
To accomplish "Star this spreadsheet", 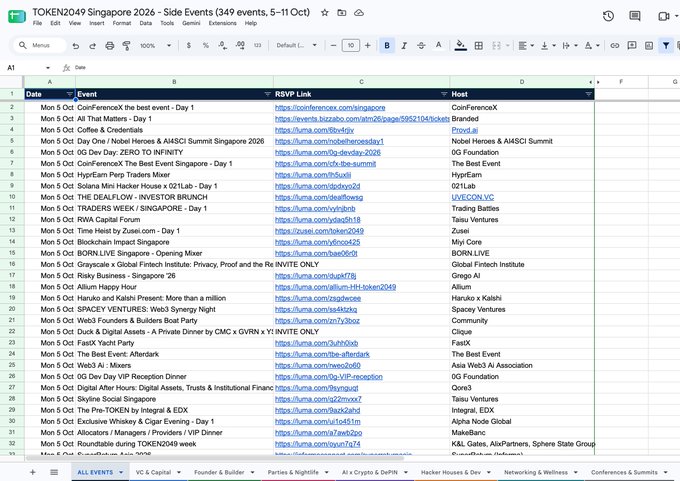I will point(324,13).
